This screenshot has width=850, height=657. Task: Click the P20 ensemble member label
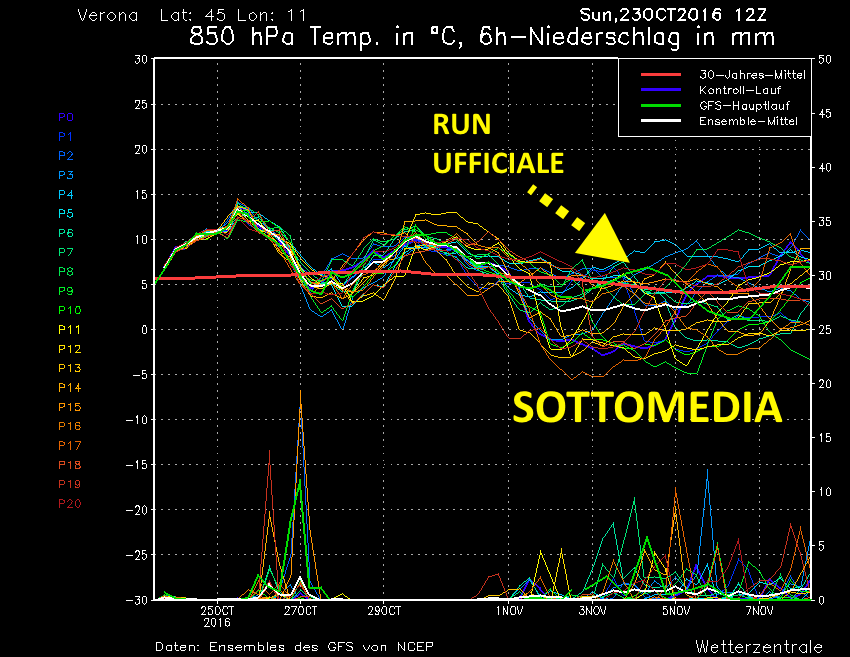pos(69,504)
